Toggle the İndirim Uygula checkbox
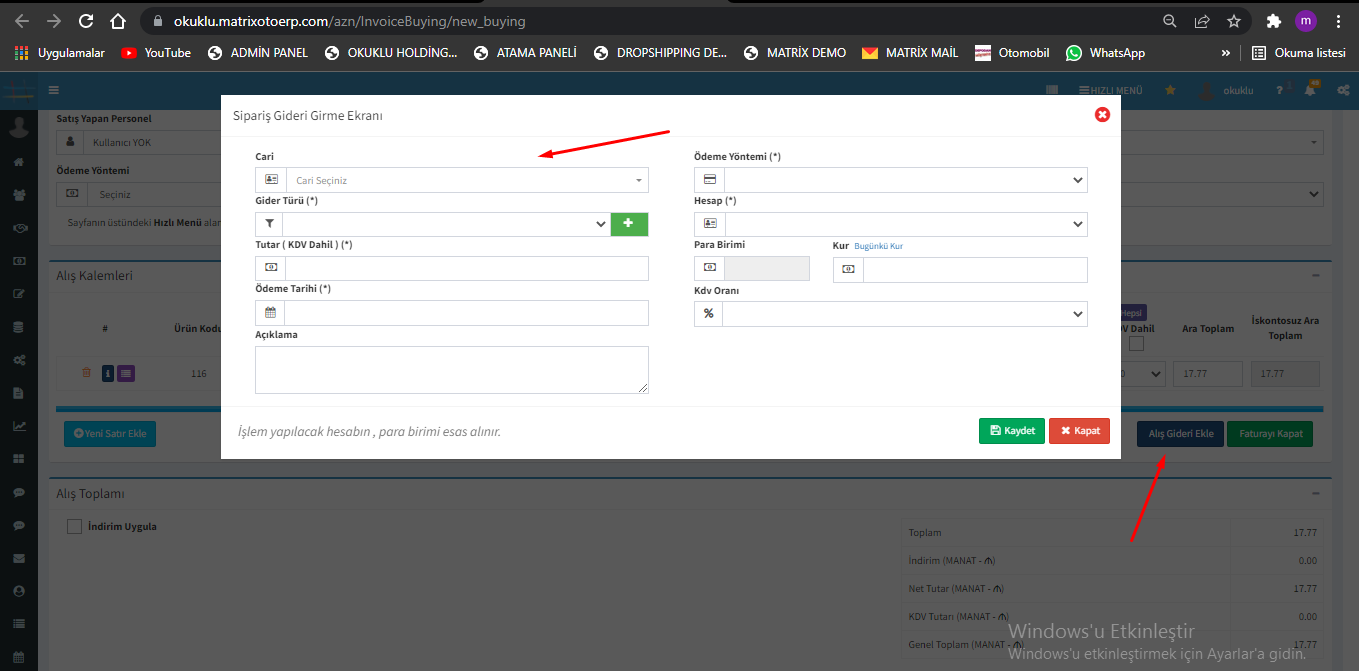Image resolution: width=1359 pixels, height=671 pixels. [74, 527]
